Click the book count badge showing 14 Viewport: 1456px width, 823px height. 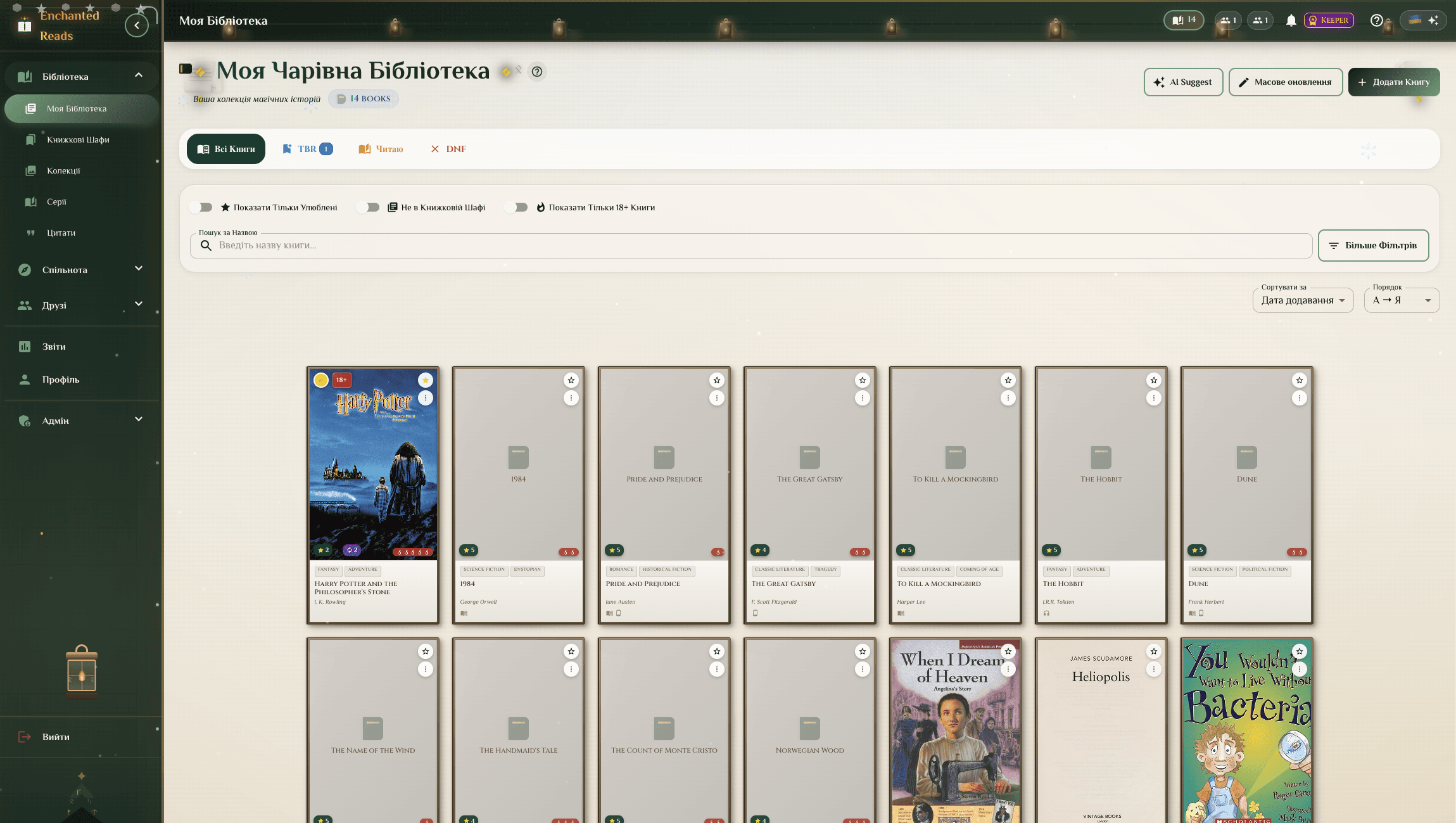(1183, 20)
